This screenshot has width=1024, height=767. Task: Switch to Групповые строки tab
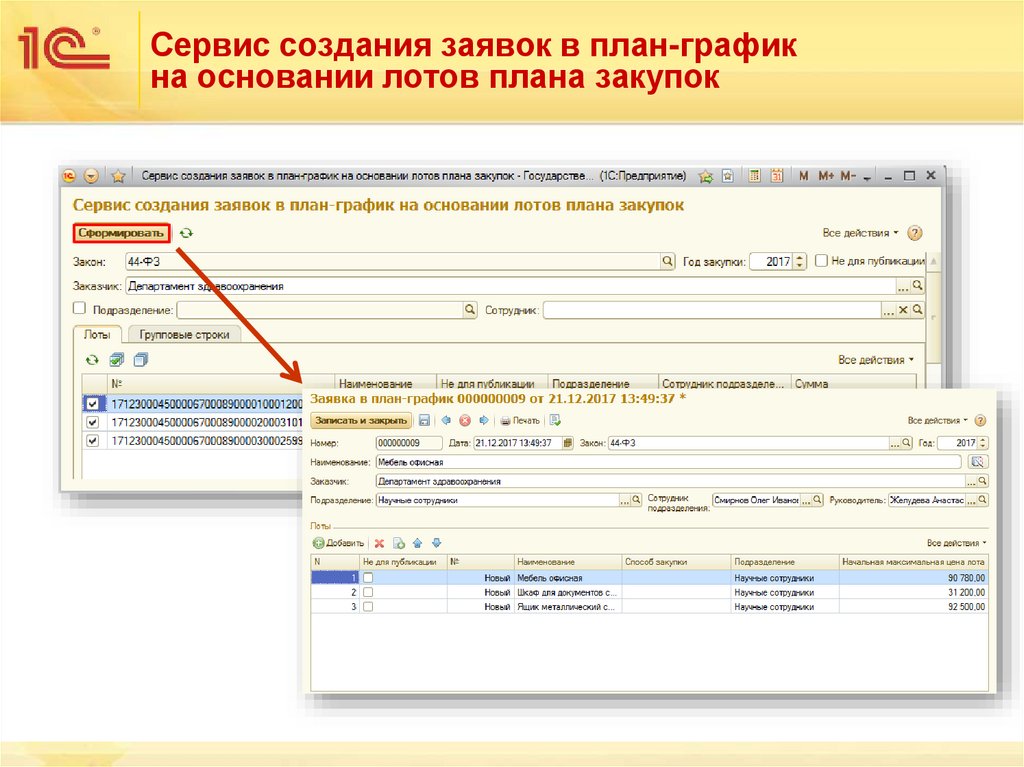[x=184, y=335]
